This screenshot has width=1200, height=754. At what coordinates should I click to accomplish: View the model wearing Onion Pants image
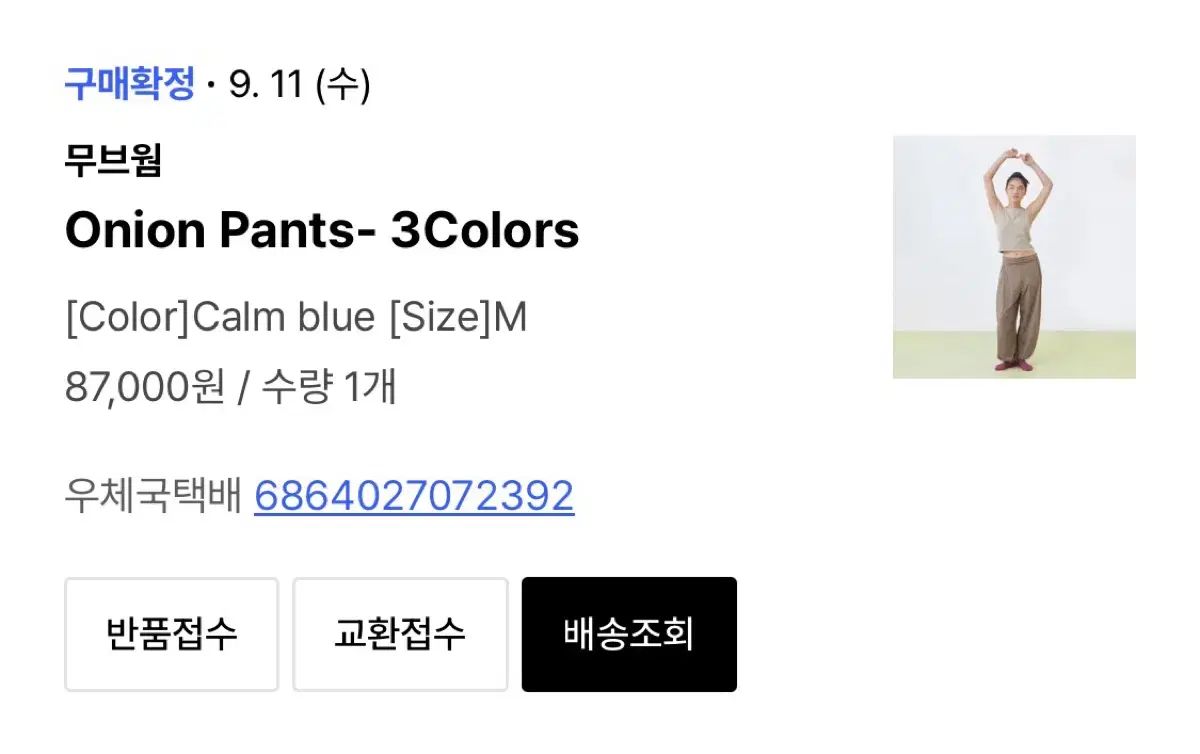pyautogui.click(x=1013, y=257)
